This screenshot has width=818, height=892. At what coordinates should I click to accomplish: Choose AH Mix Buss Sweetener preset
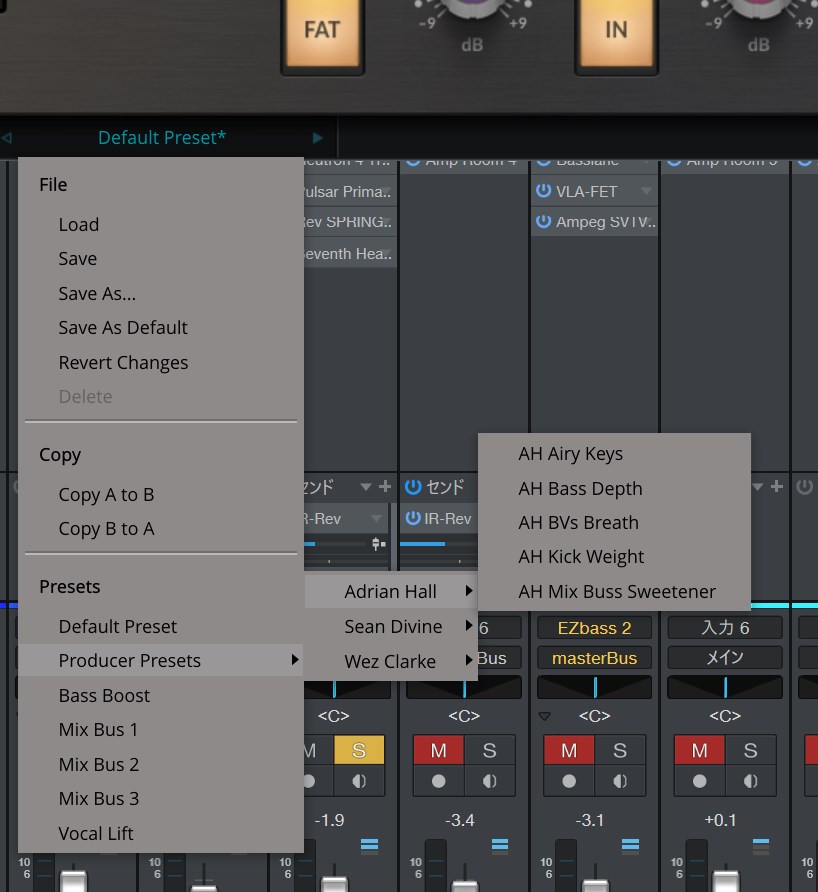point(616,591)
